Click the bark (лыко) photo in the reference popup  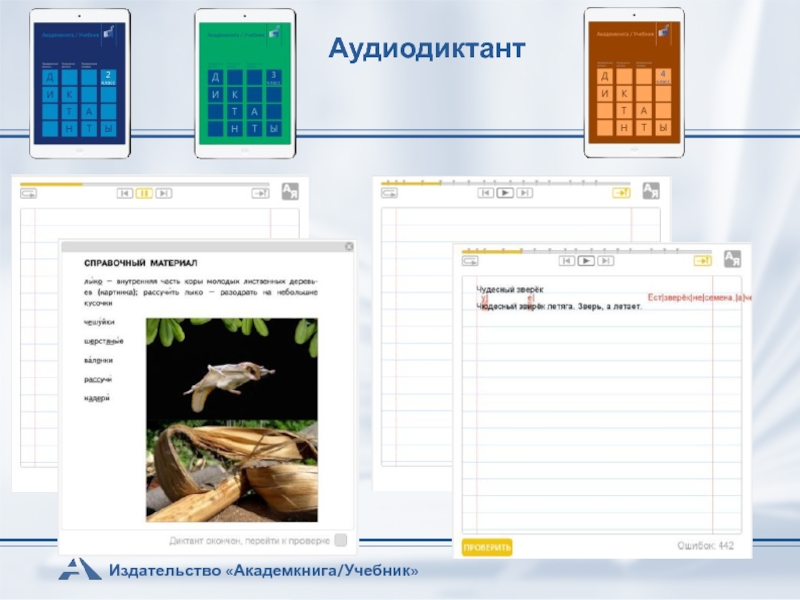click(x=231, y=470)
